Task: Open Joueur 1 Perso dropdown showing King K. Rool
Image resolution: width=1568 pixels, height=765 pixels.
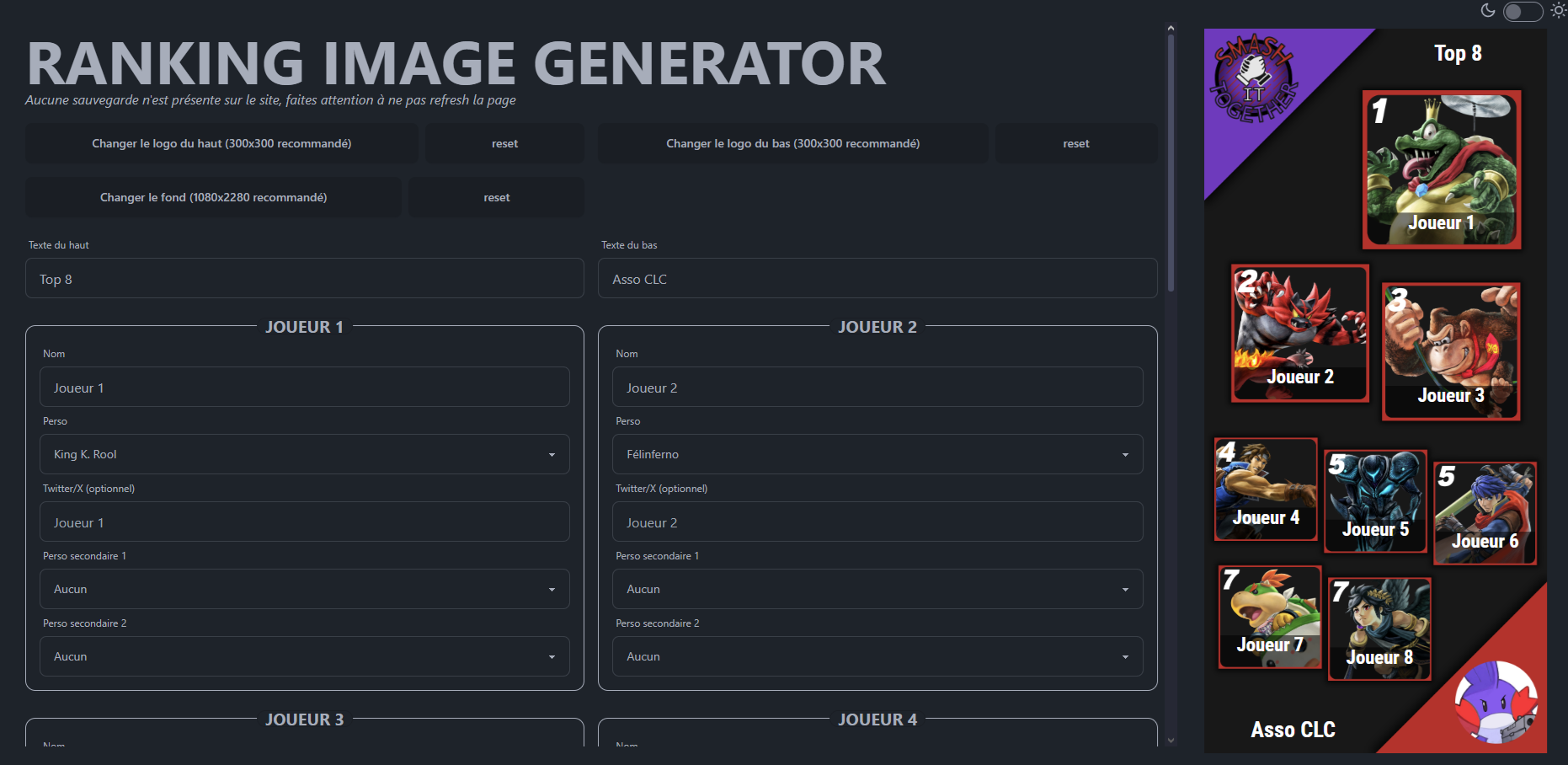Action: coord(304,454)
